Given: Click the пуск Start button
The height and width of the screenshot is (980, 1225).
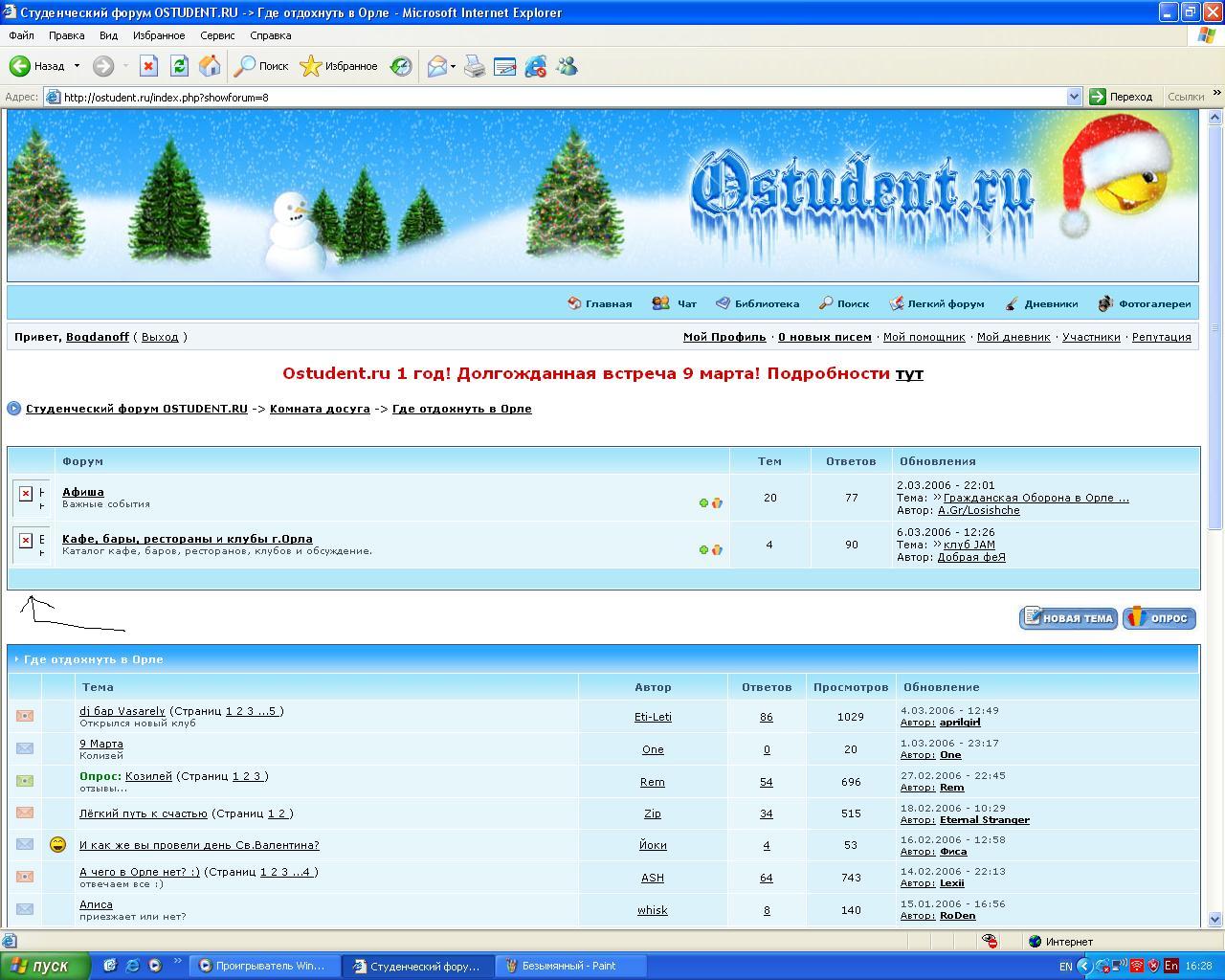Looking at the screenshot, I should click(x=45, y=966).
